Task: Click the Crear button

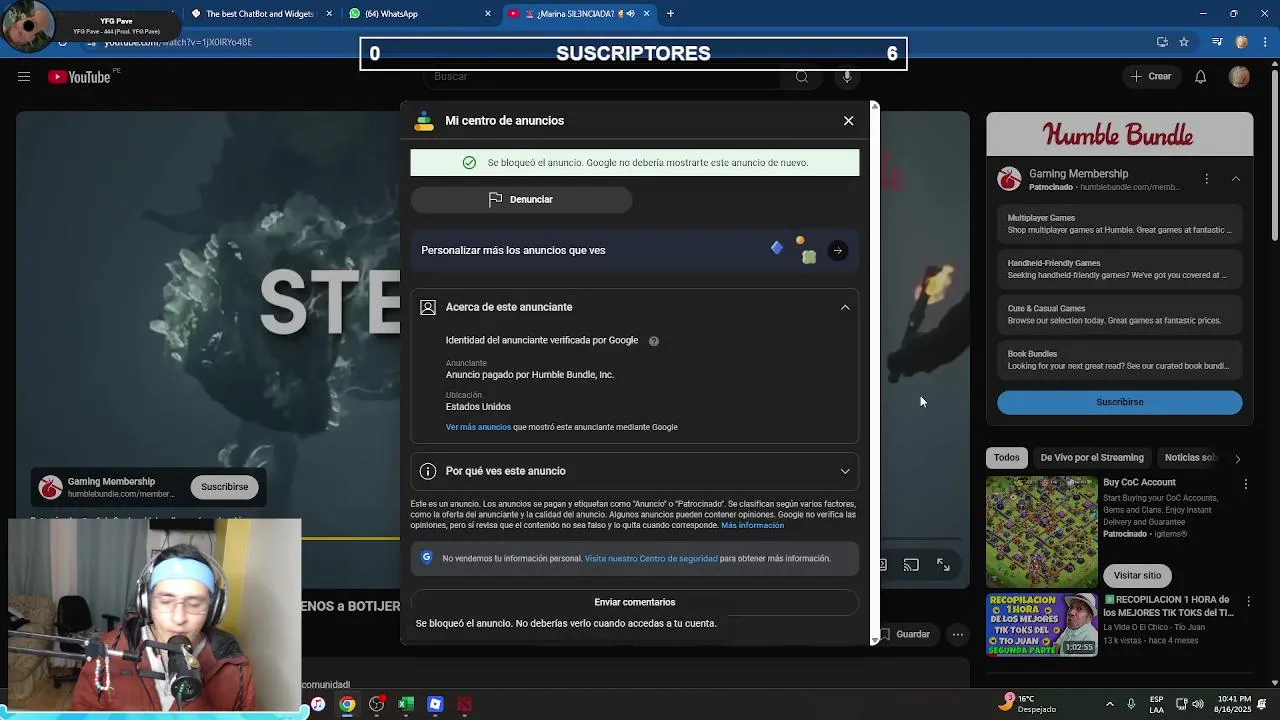Action: click(1150, 77)
